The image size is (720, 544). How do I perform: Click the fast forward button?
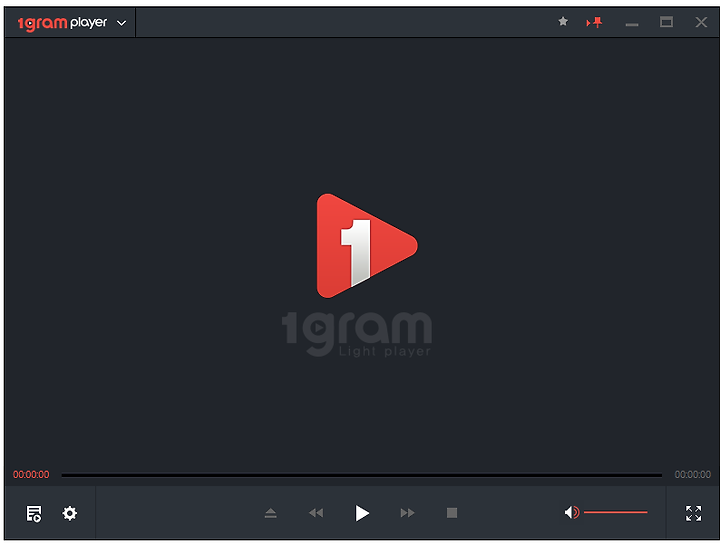tap(407, 513)
